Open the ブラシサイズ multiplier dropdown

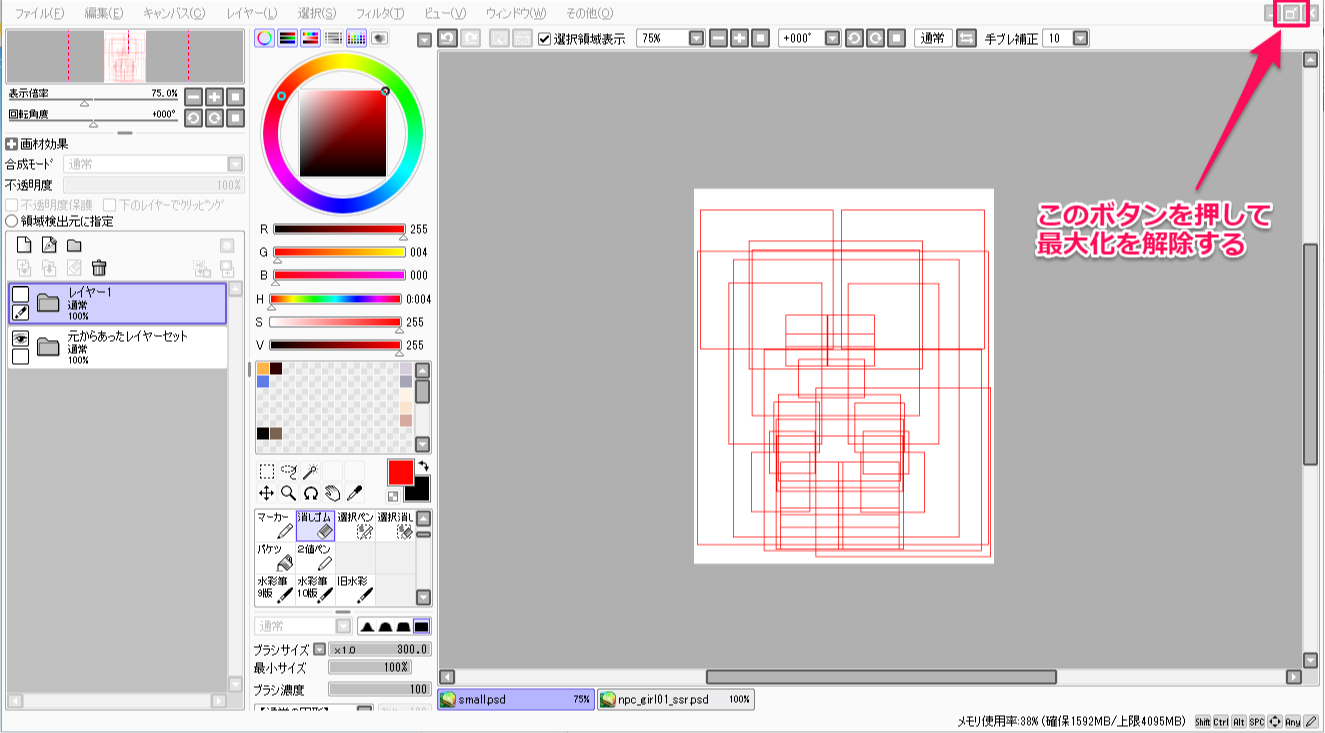pyautogui.click(x=319, y=649)
